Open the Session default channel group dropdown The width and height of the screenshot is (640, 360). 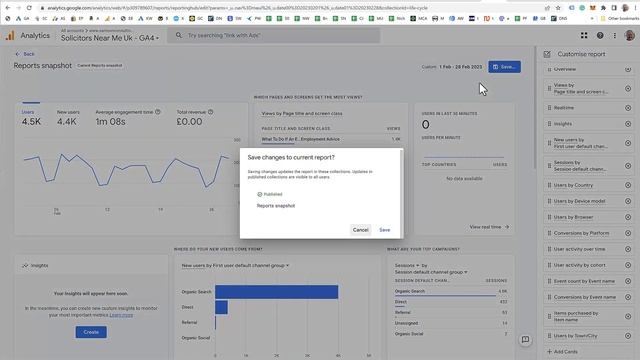[431, 272]
